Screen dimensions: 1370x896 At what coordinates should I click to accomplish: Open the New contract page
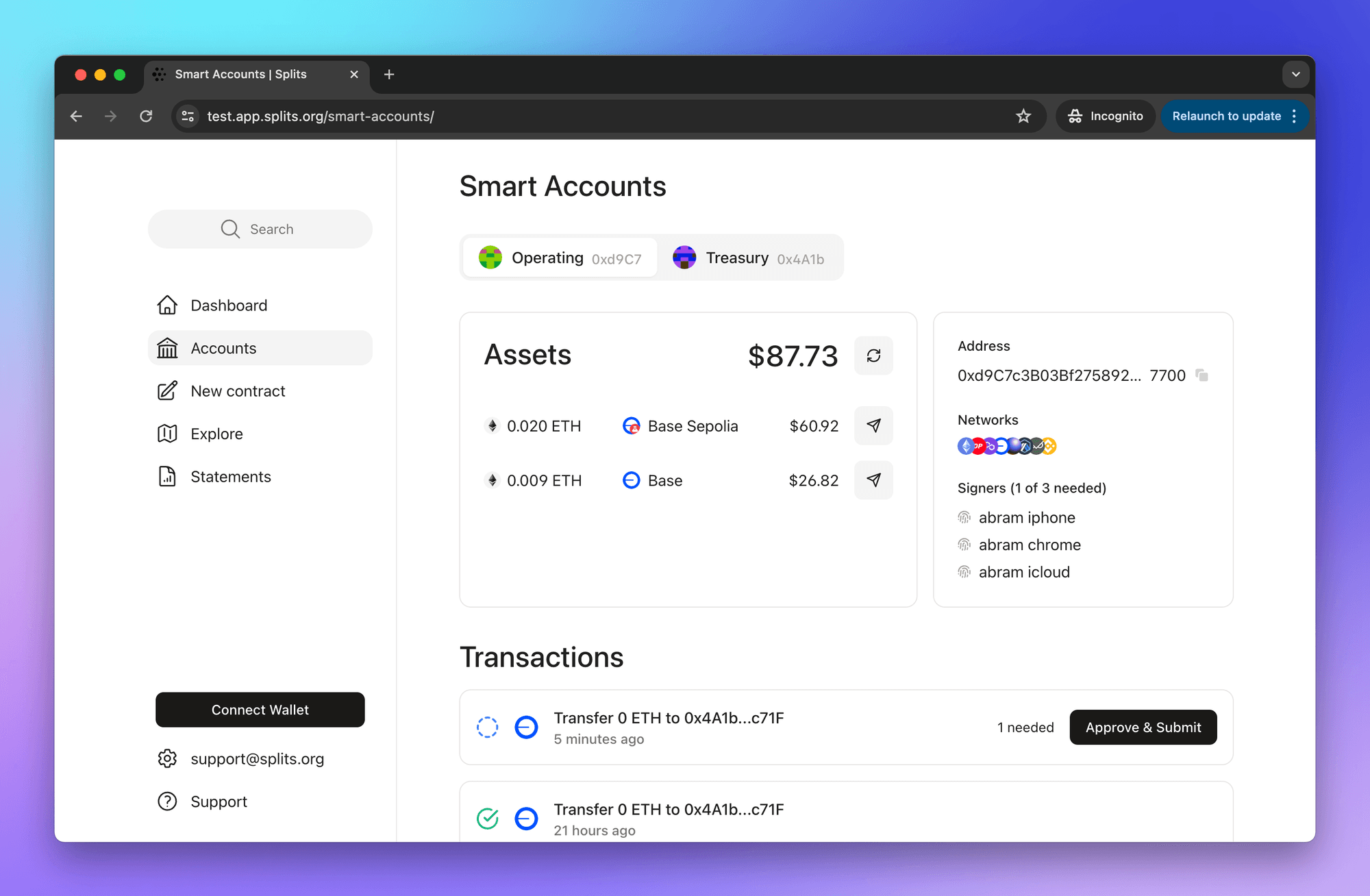pyautogui.click(x=238, y=390)
